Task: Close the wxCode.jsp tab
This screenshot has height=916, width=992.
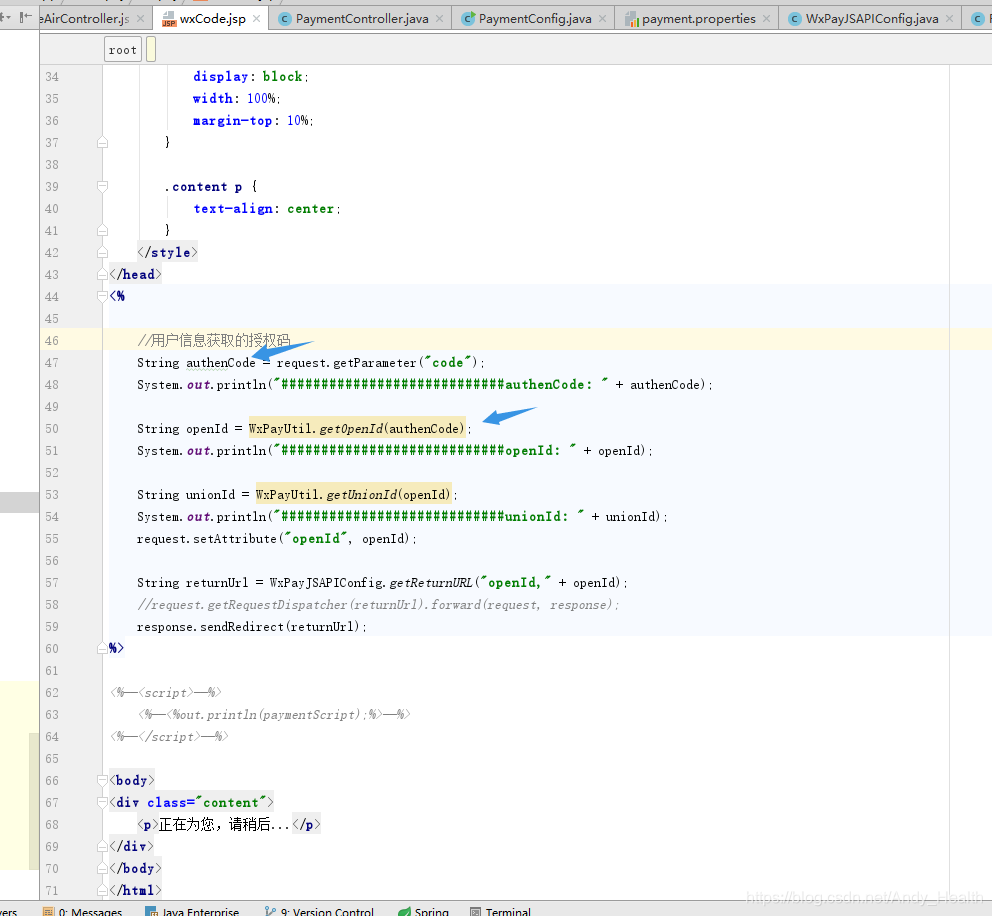Action: coord(256,19)
